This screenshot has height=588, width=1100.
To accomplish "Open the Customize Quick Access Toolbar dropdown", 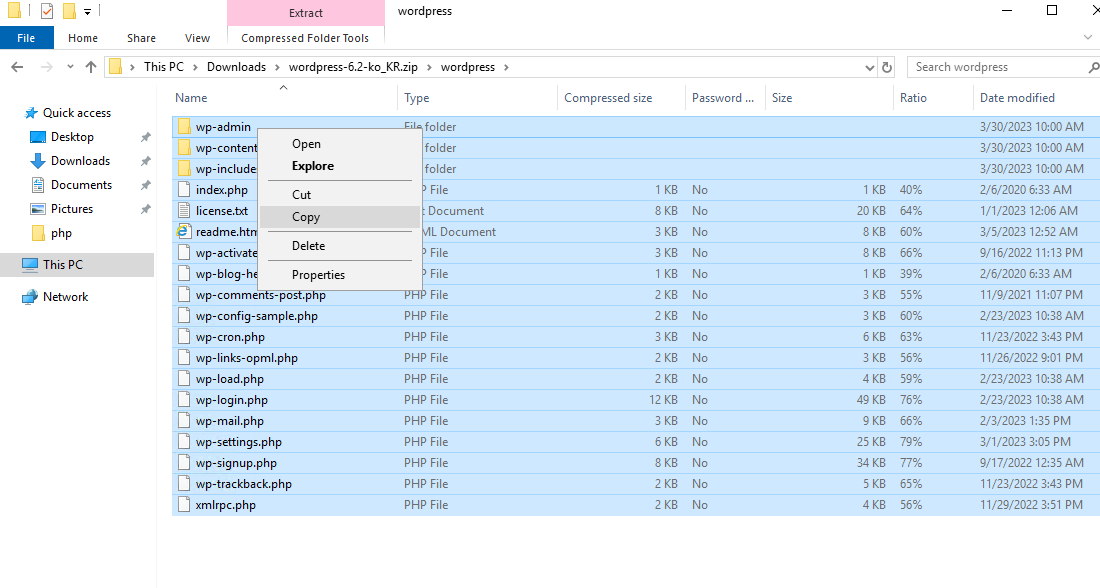I will pos(88,12).
